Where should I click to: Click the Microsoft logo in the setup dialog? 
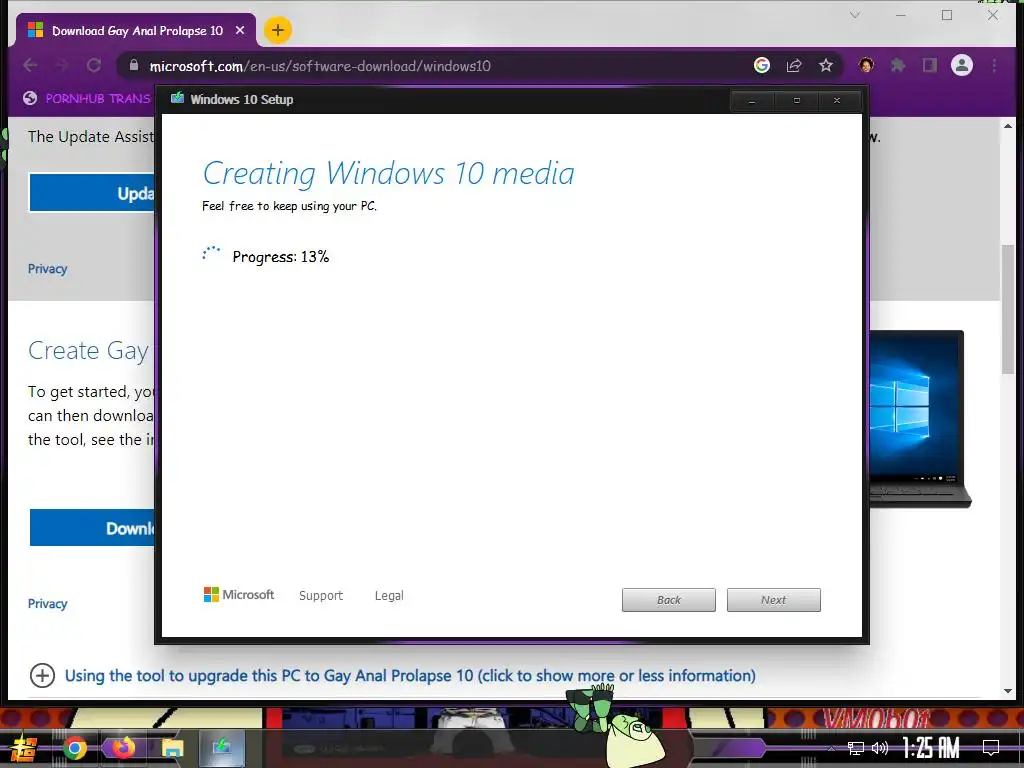(x=239, y=595)
